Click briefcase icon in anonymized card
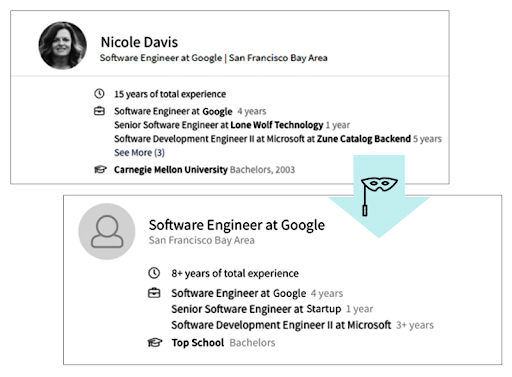The height and width of the screenshot is (377, 512). (x=154, y=293)
